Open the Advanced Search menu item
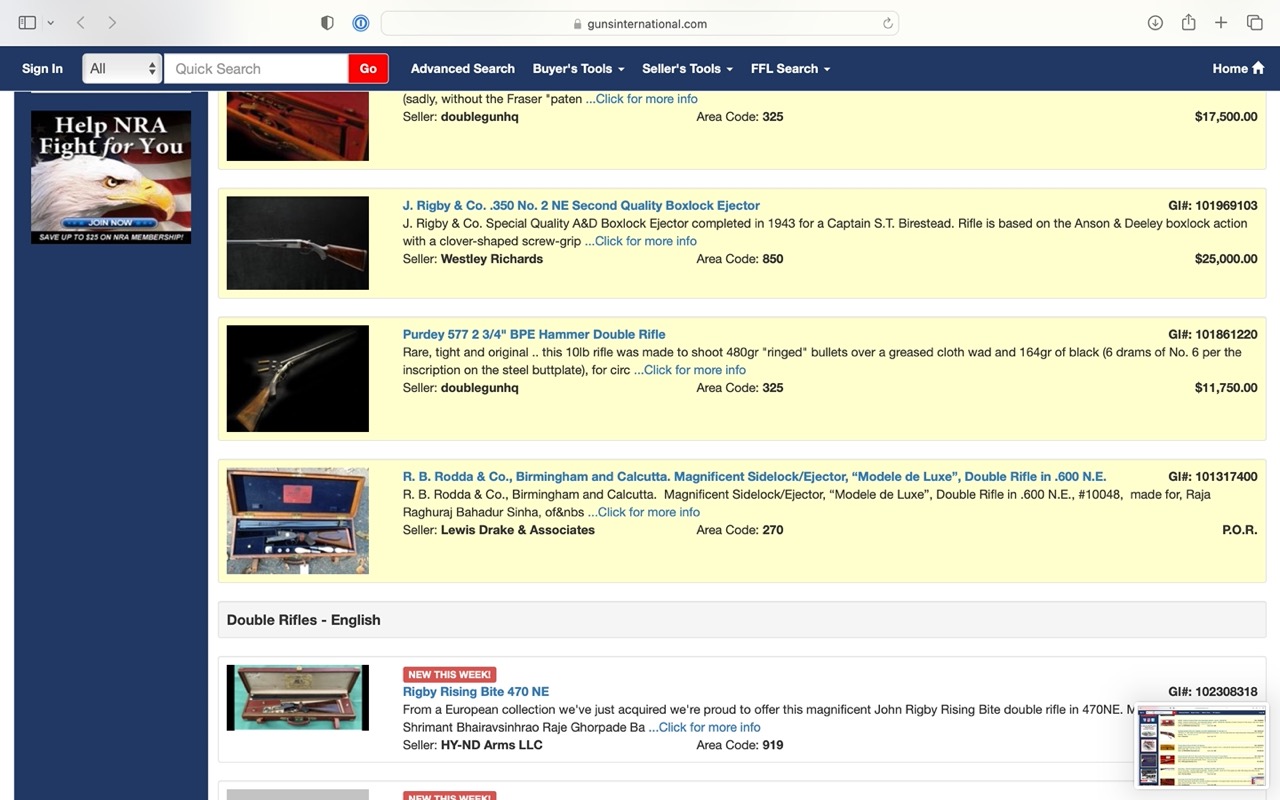Image resolution: width=1280 pixels, height=800 pixels. [462, 68]
